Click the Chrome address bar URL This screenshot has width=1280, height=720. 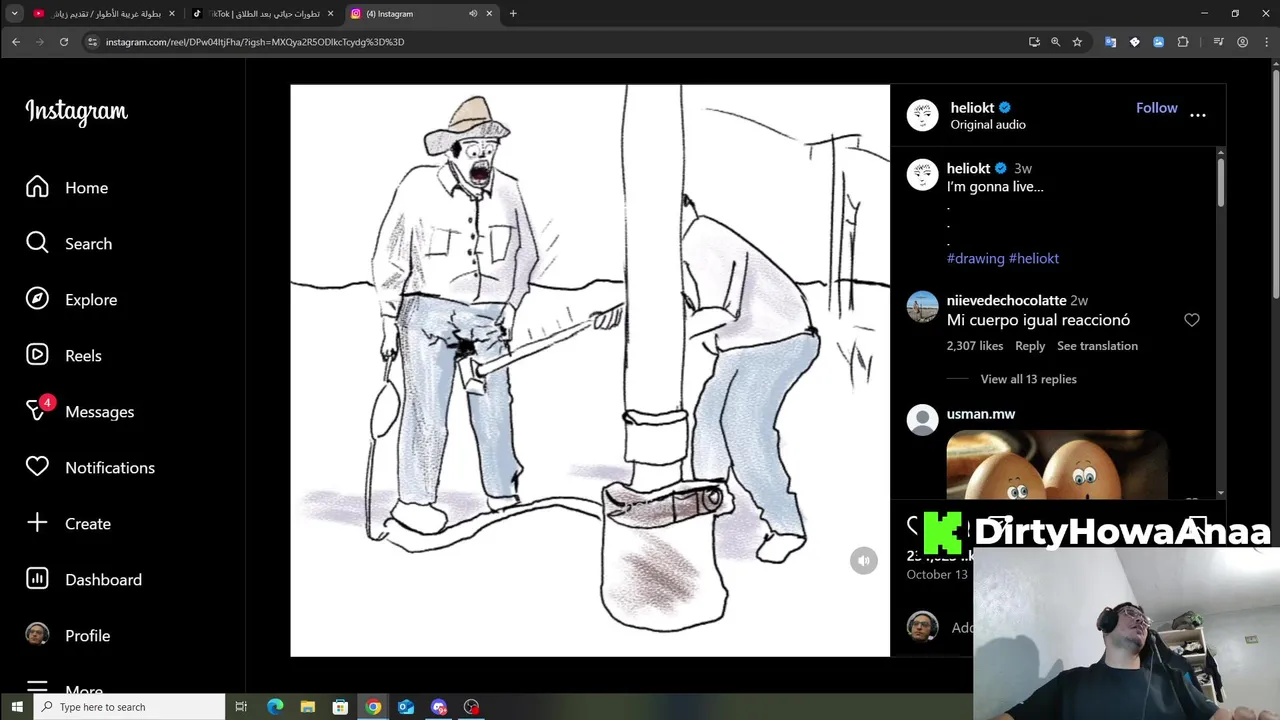[x=255, y=42]
